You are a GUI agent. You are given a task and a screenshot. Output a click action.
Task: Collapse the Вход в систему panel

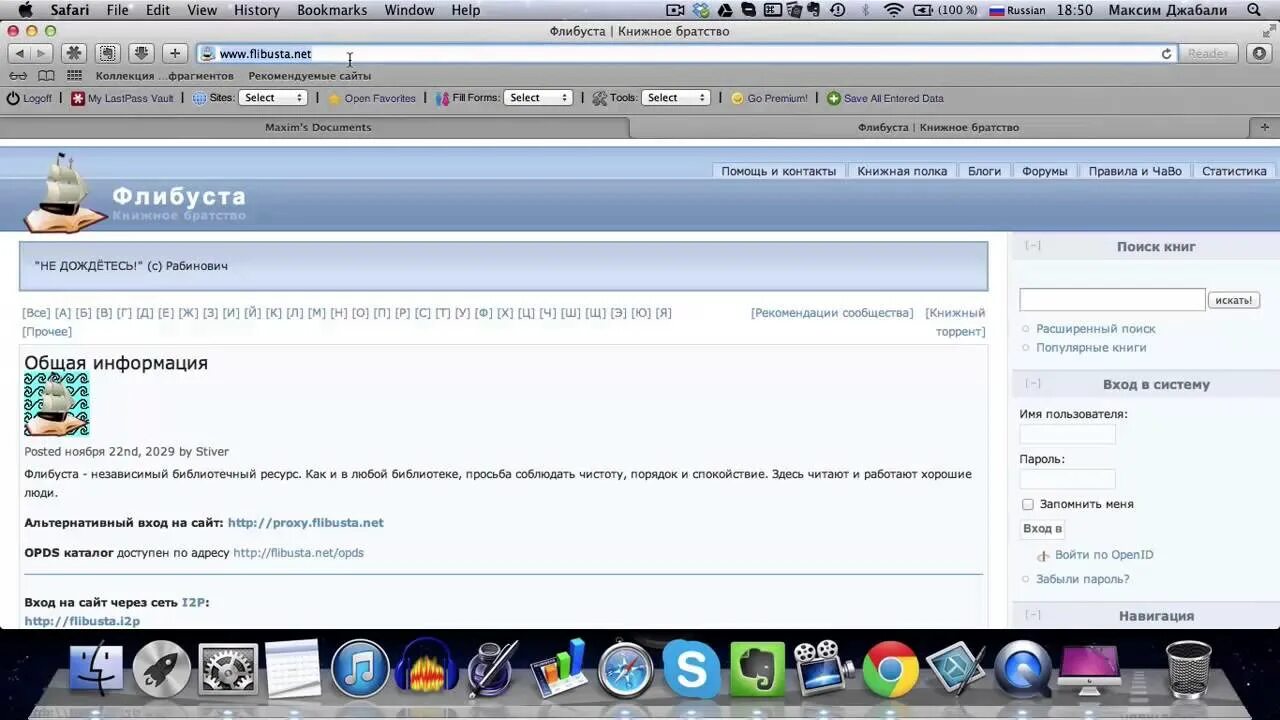point(1033,384)
